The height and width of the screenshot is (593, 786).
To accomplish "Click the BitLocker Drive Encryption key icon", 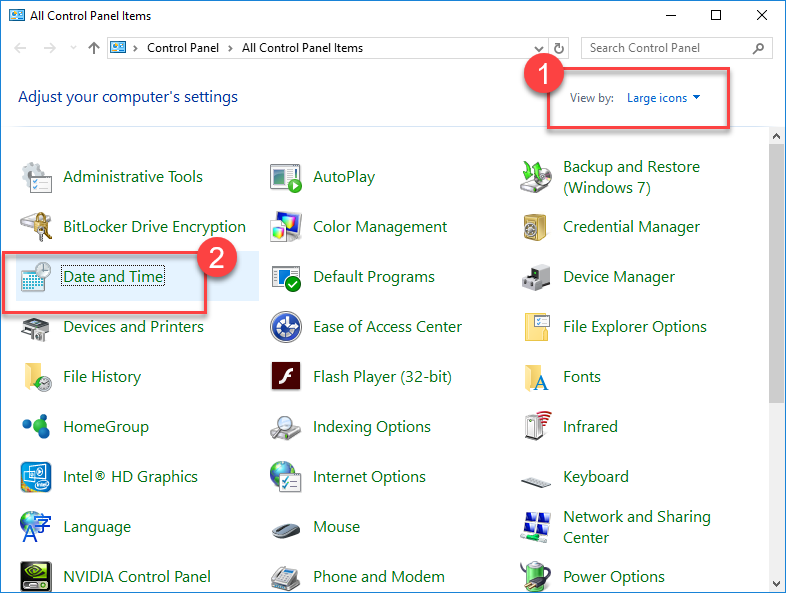I will 36,227.
